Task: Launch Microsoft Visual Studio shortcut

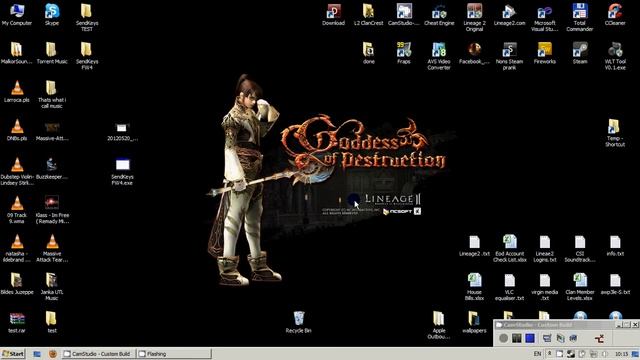Action: point(544,17)
